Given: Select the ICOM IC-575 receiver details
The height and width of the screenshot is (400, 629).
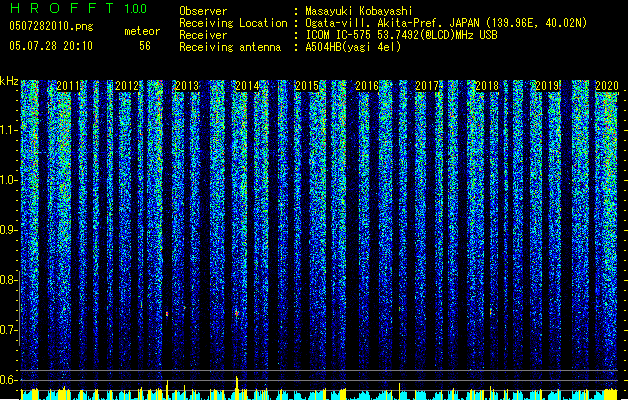Looking at the screenshot, I should tap(401, 35).
